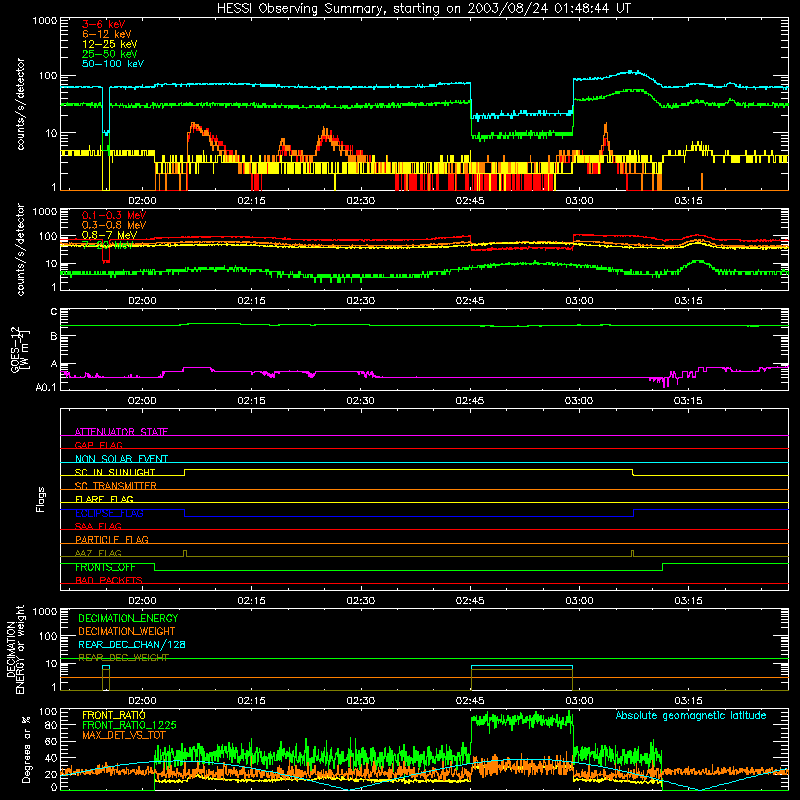This screenshot has height=800, width=800.
Task: Click the REAR_DEC_WEIGHT legend label
Action: [123, 658]
